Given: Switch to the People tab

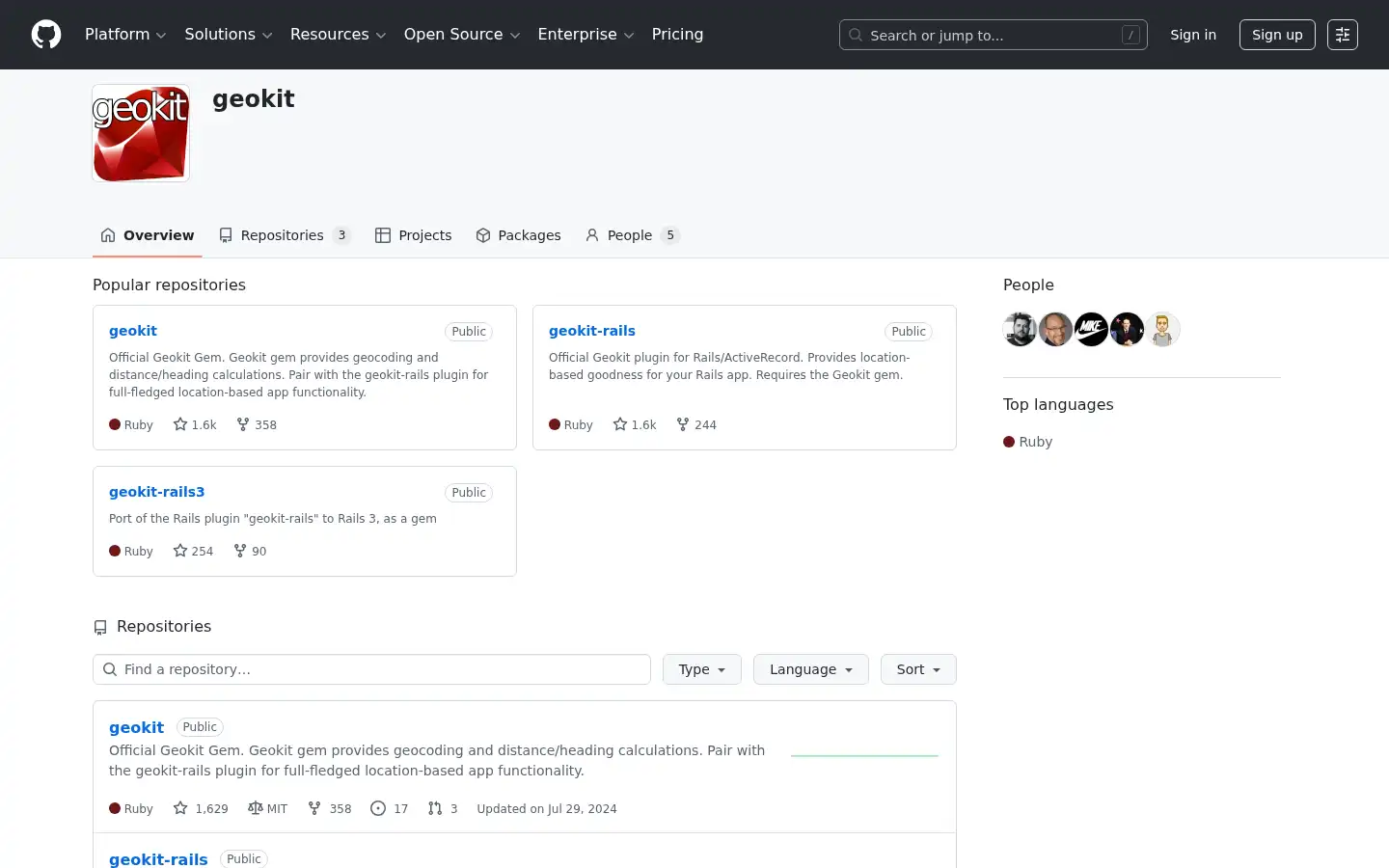Looking at the screenshot, I should click(633, 235).
